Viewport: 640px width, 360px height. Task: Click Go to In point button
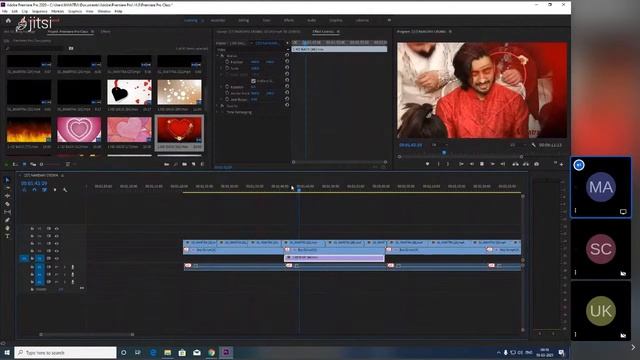coord(461,164)
